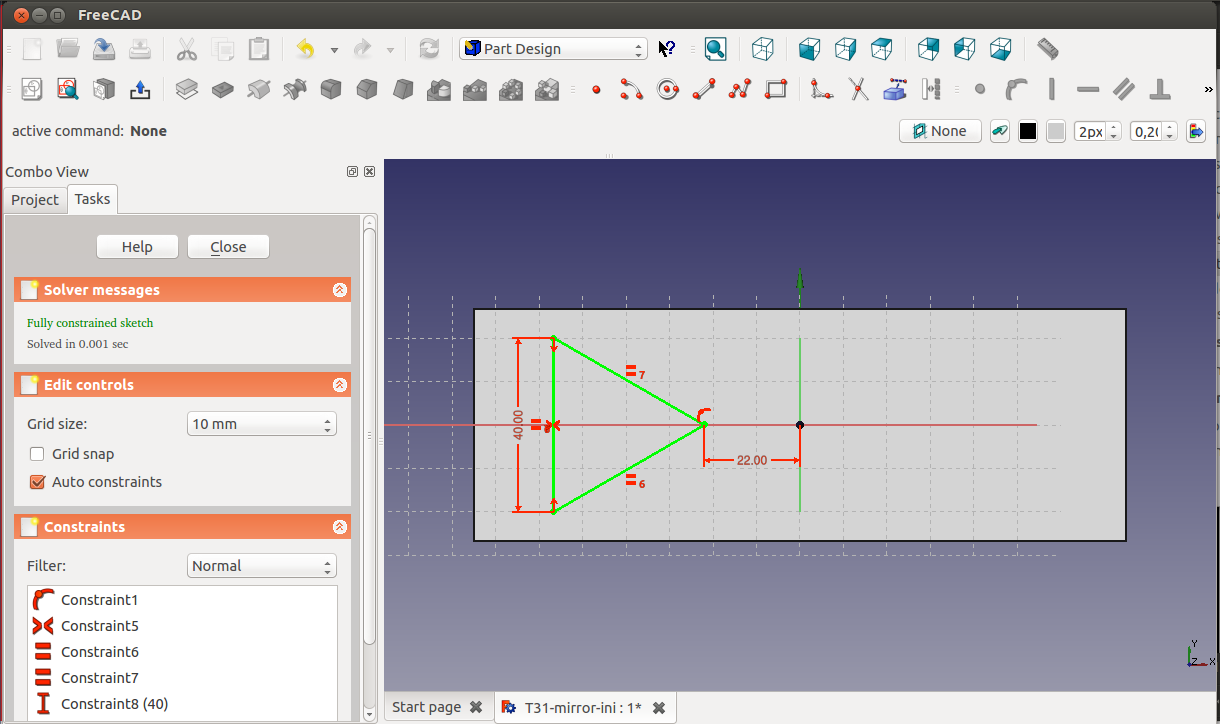Viewport: 1220px width, 724px height.
Task: Click the What's This help cursor icon
Action: coord(667,48)
